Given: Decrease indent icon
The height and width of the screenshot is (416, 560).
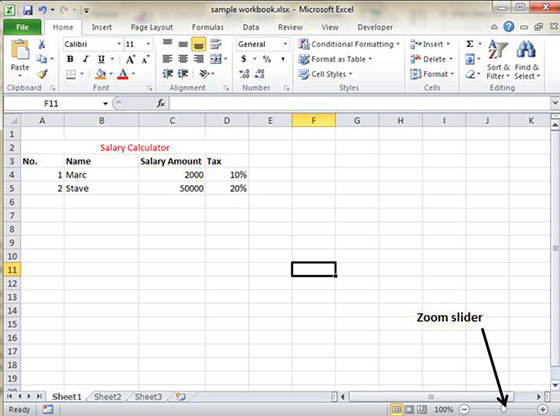Looking at the screenshot, I should click(168, 74).
